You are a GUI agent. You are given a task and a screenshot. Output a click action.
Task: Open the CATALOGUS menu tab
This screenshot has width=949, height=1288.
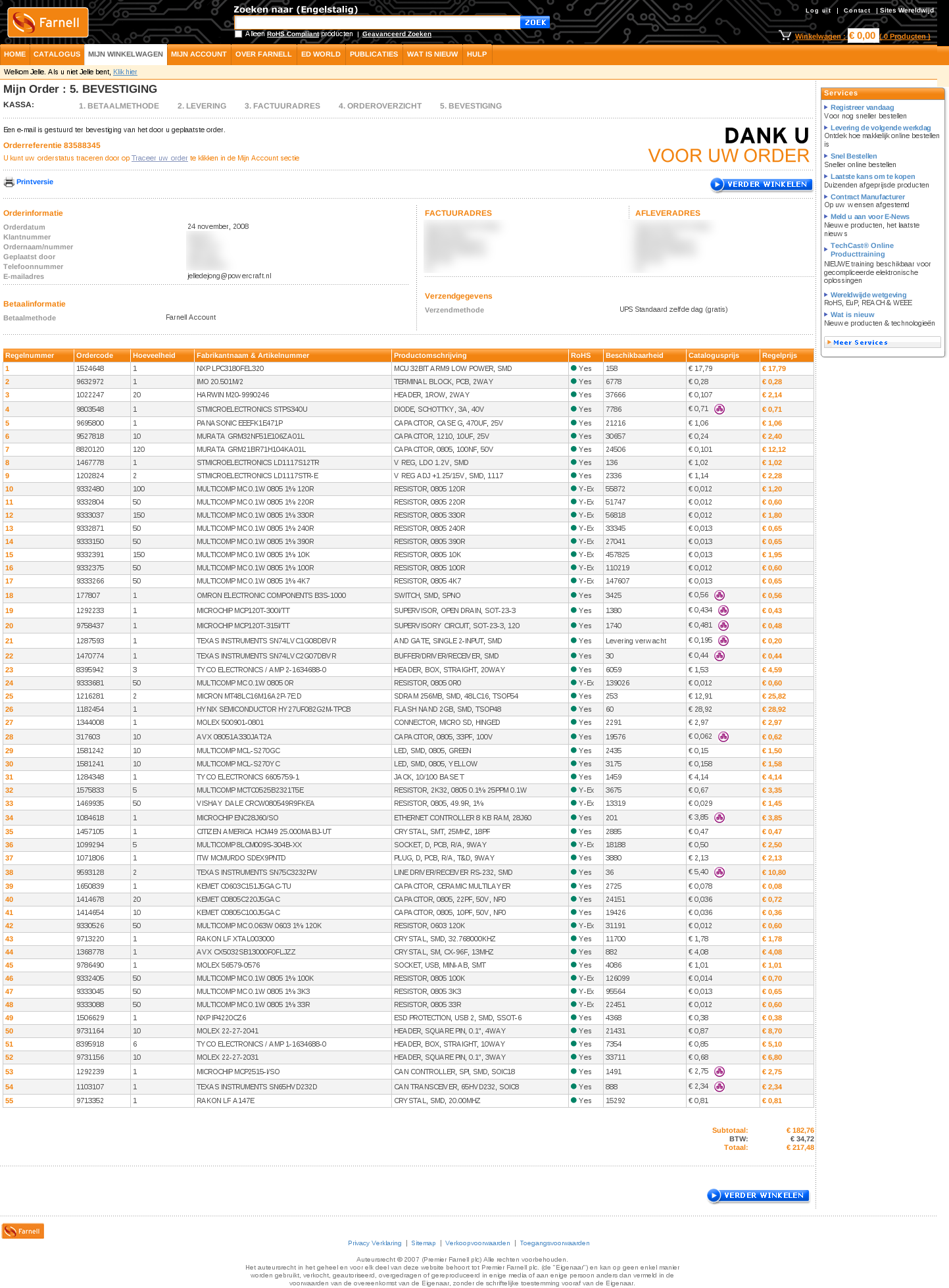tap(57, 55)
